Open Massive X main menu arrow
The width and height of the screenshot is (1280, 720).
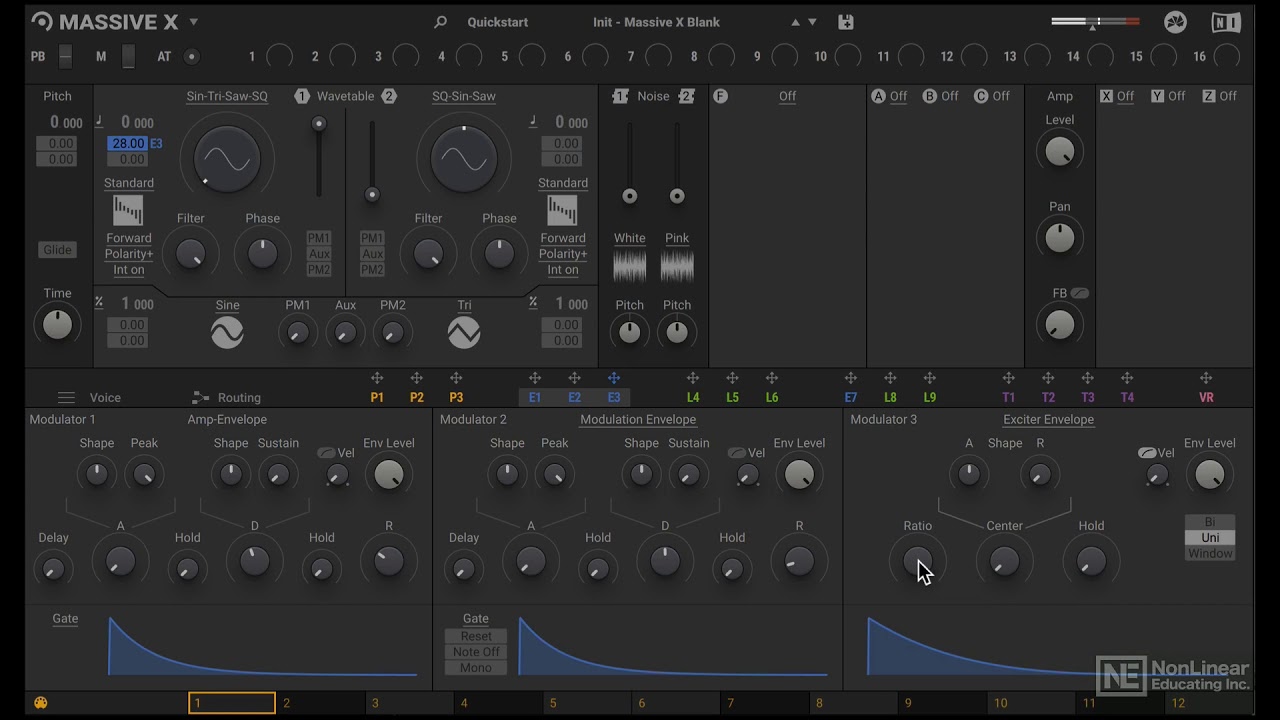pos(193,22)
